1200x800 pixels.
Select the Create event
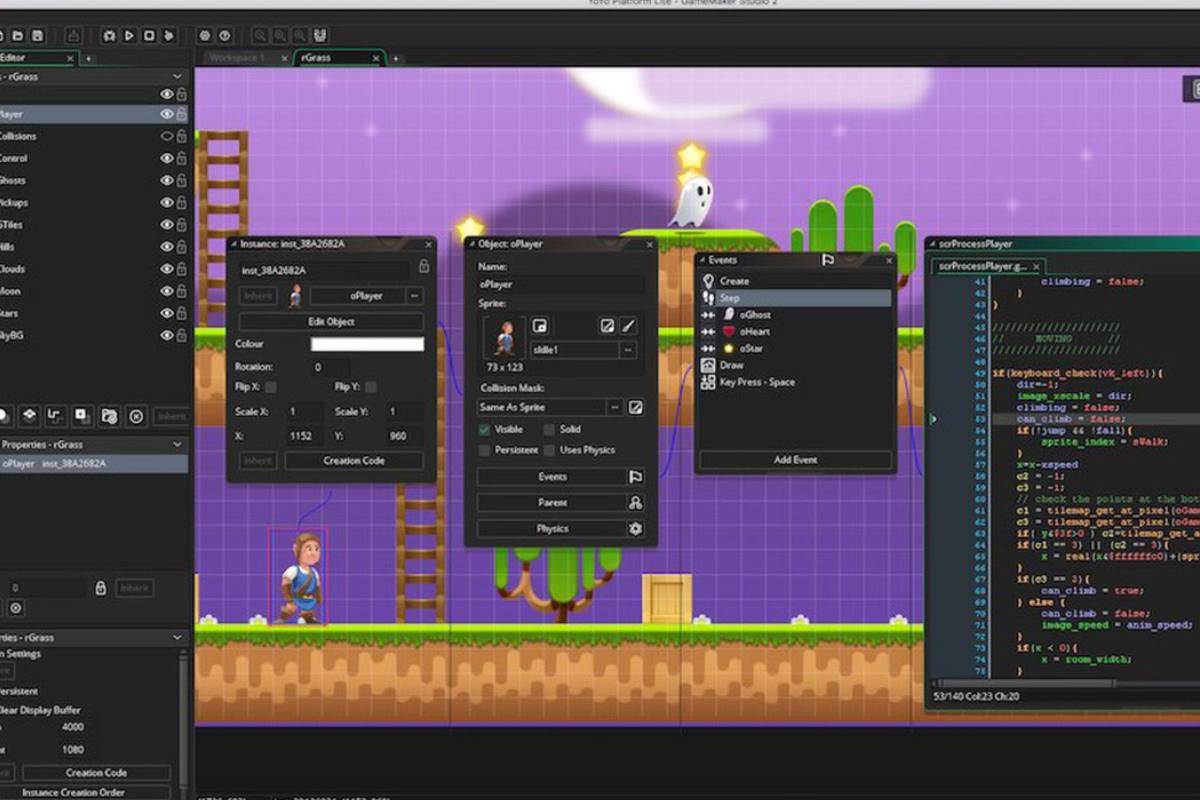(x=795, y=281)
